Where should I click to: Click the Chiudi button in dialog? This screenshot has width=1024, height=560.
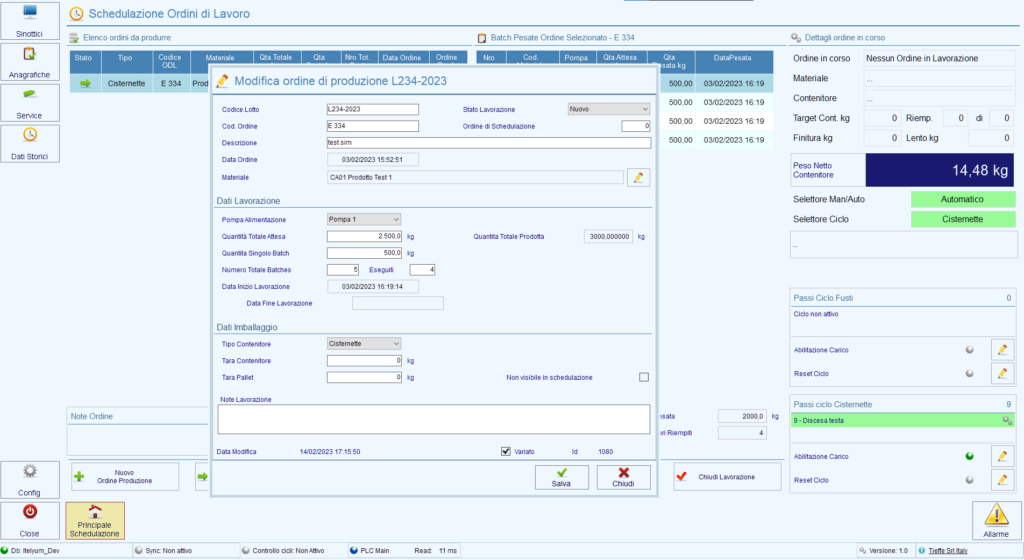click(623, 477)
